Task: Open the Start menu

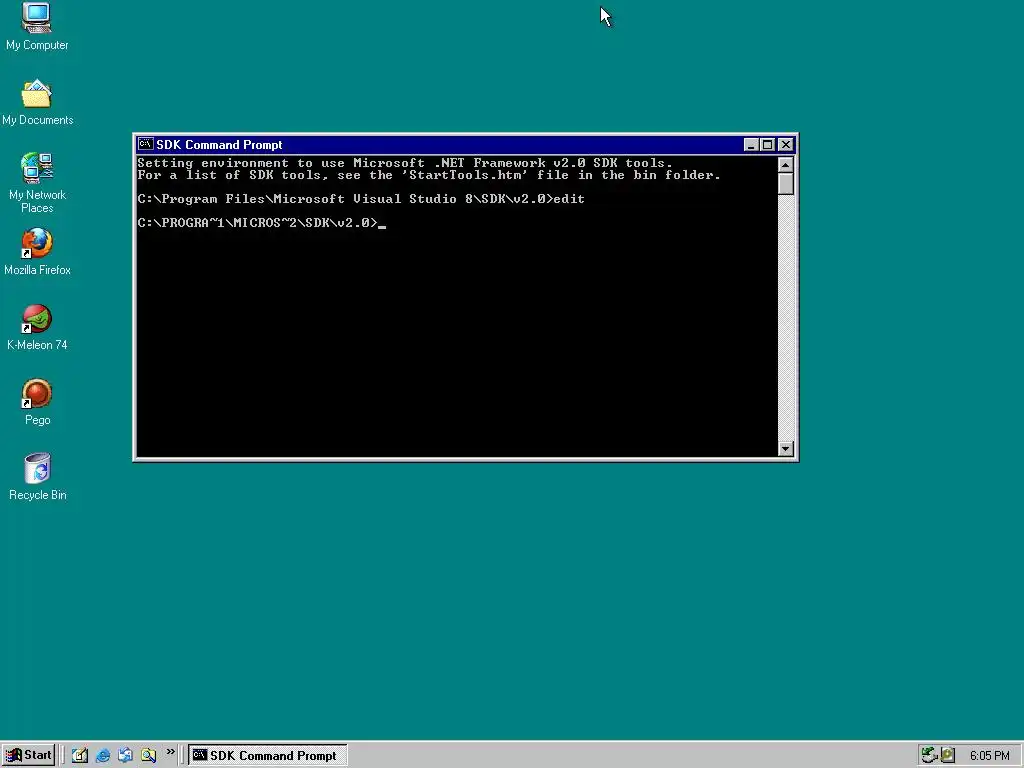Action: click(x=28, y=755)
